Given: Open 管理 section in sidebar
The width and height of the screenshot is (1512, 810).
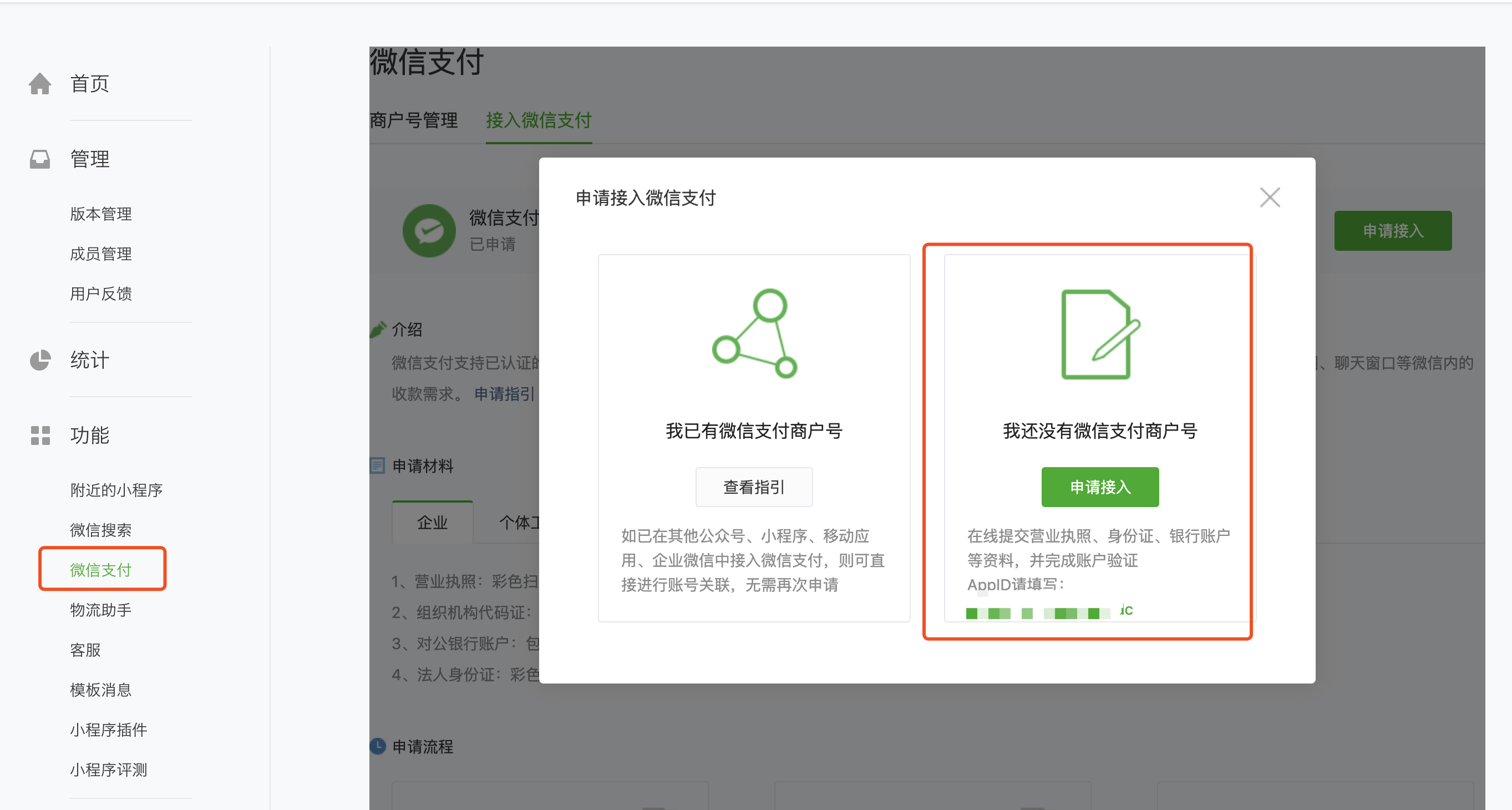Looking at the screenshot, I should pos(90,159).
